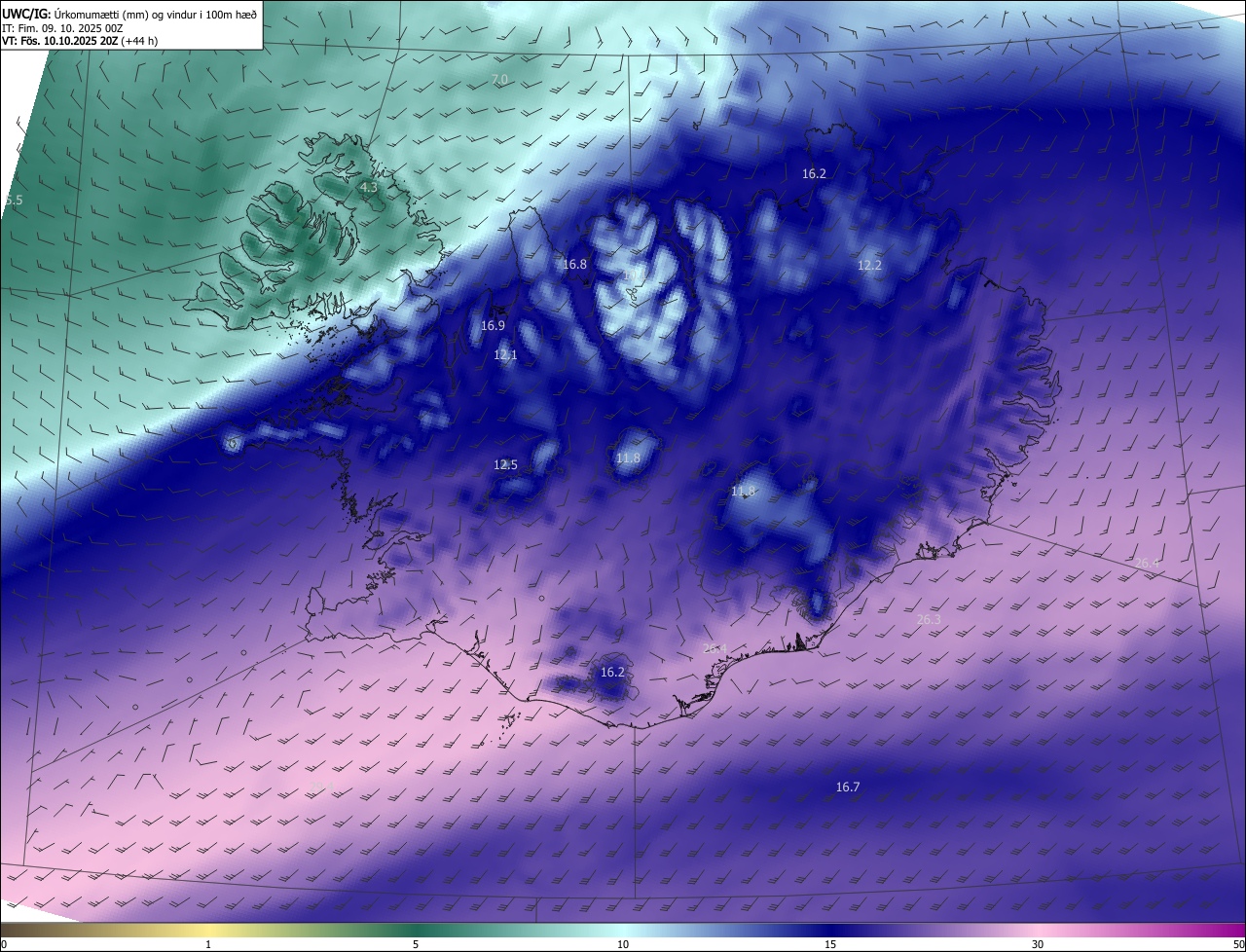
Task: Select the 16.9 precipitable water value
Action: (494, 326)
